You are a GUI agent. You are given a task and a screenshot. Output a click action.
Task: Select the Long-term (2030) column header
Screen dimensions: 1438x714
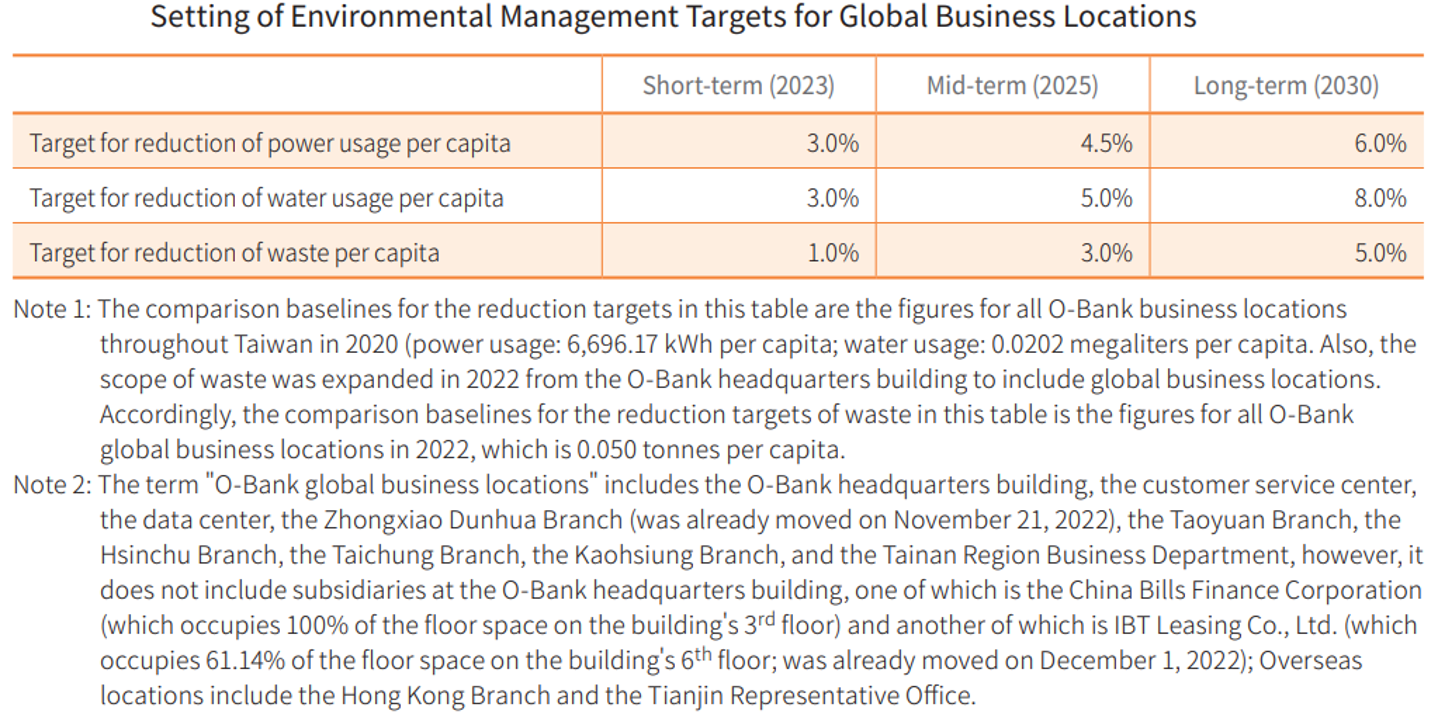[1286, 85]
